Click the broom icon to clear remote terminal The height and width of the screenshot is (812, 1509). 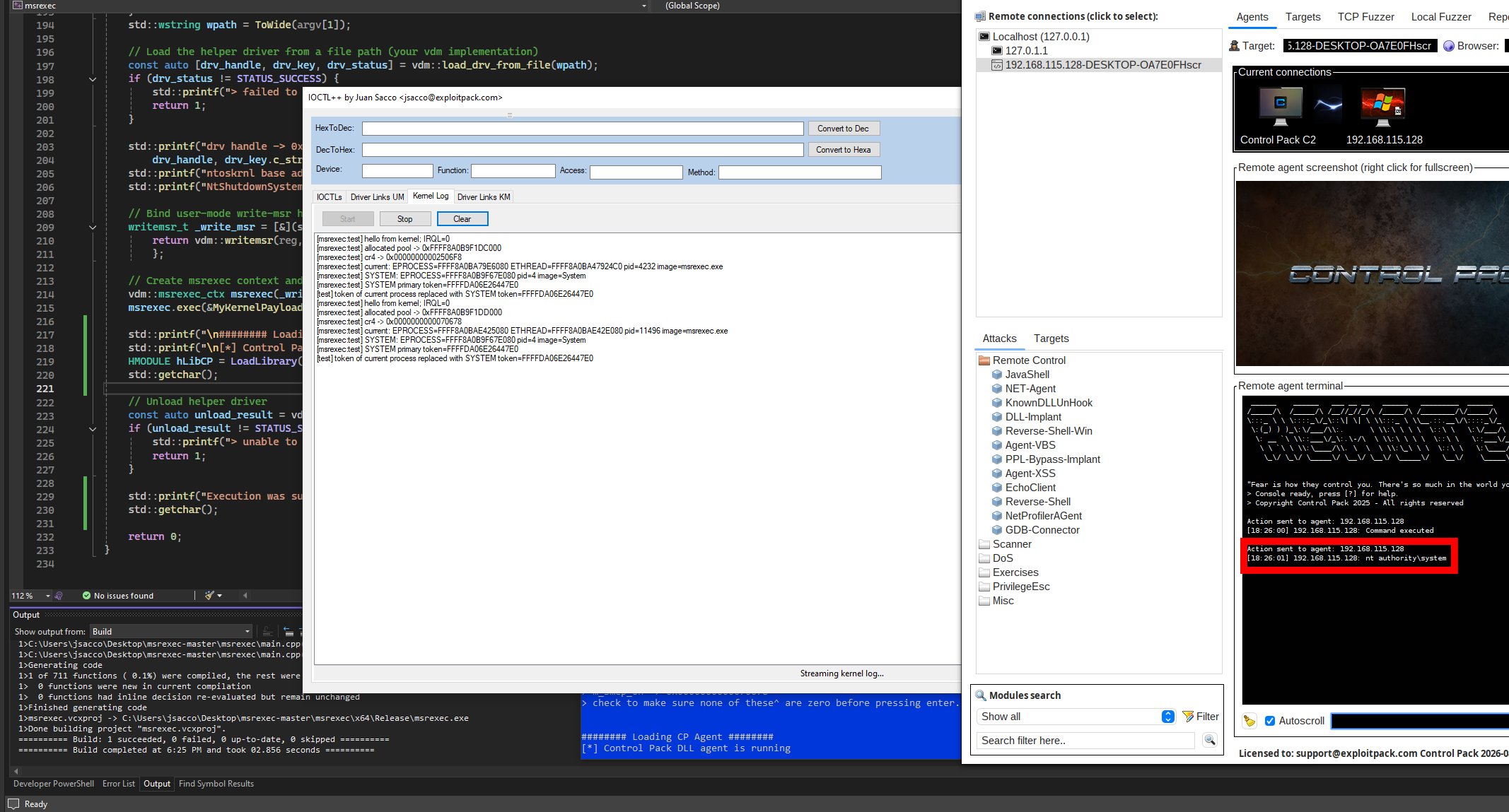click(x=1249, y=720)
